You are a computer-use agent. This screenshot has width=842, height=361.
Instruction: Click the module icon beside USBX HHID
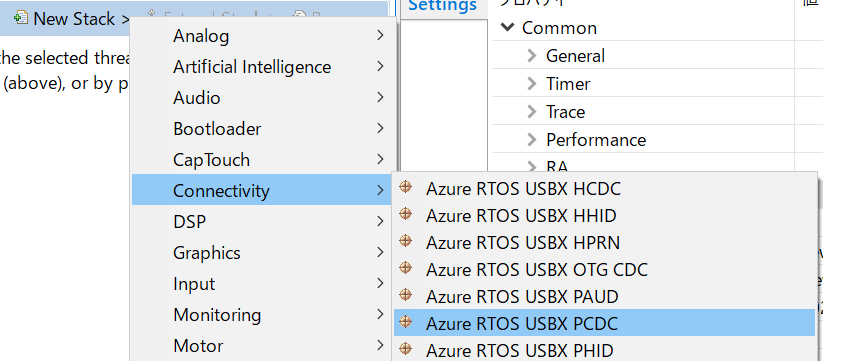click(x=405, y=214)
